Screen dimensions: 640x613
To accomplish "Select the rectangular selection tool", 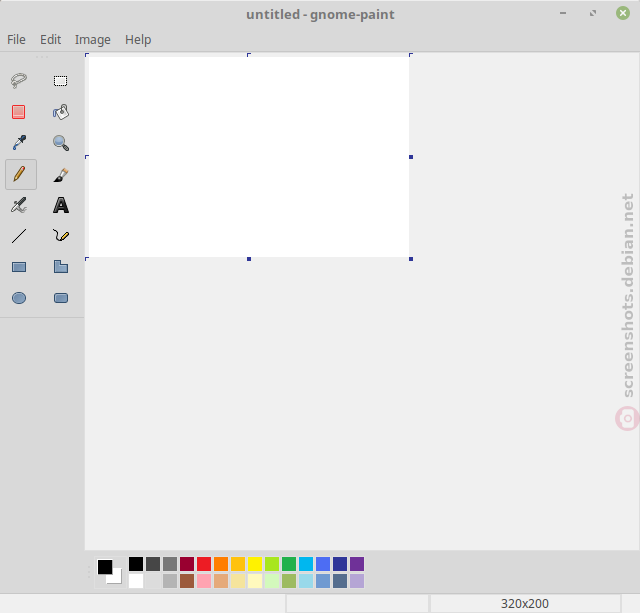I will tap(60, 81).
